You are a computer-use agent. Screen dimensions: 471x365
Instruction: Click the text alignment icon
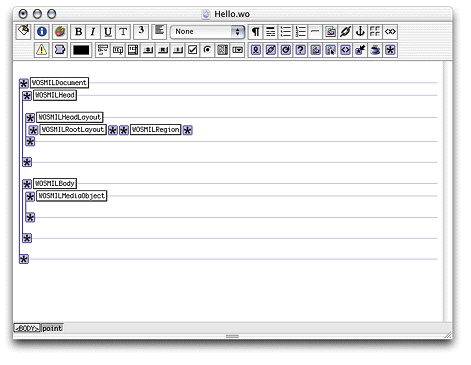(159, 32)
